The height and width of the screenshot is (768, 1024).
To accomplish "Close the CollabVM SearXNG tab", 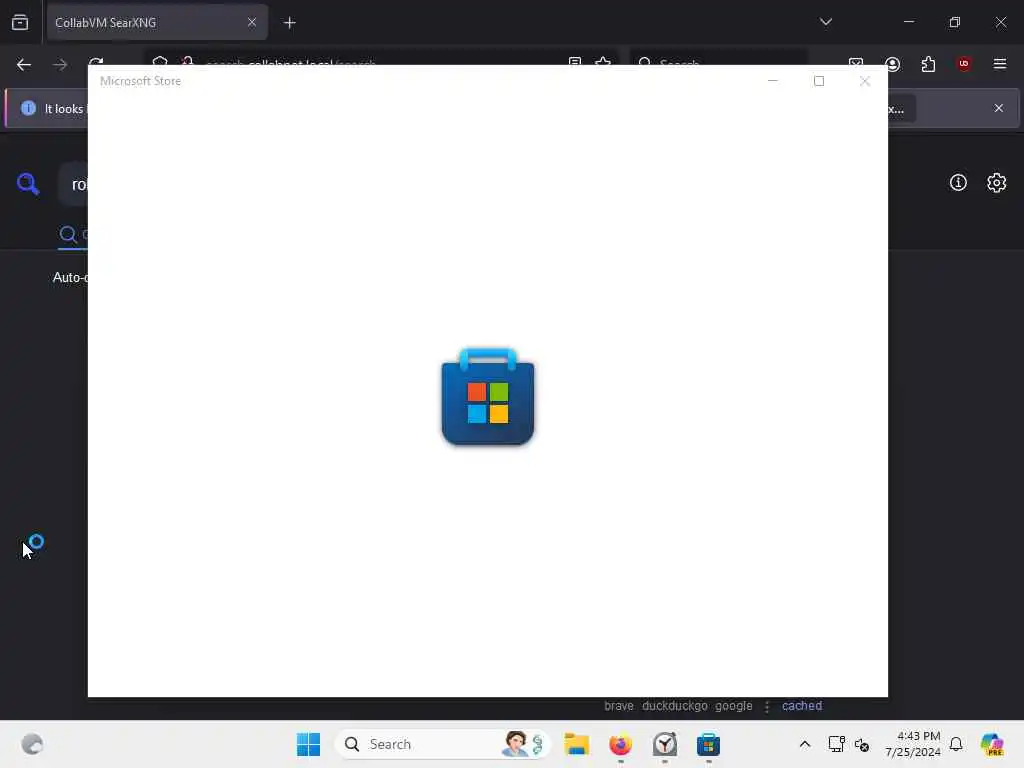I will pos(251,22).
